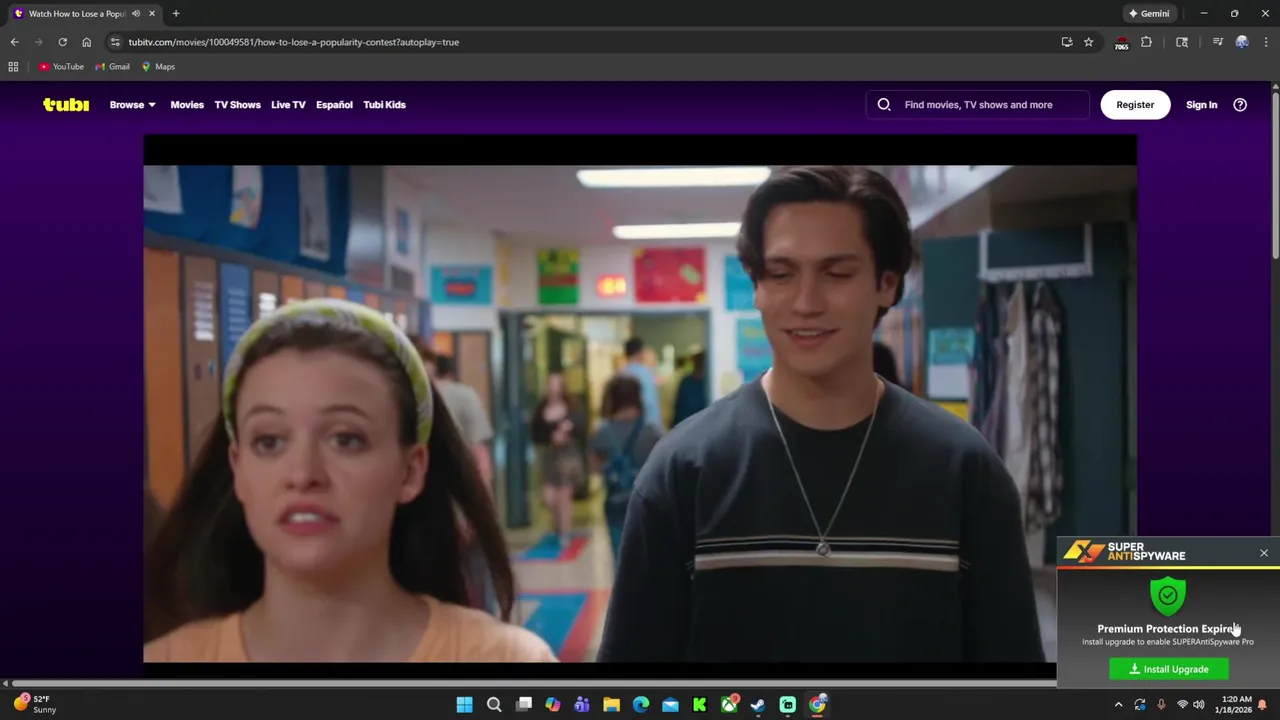Launch Copilot from the taskbar
Image resolution: width=1280 pixels, height=720 pixels.
pyautogui.click(x=553, y=705)
